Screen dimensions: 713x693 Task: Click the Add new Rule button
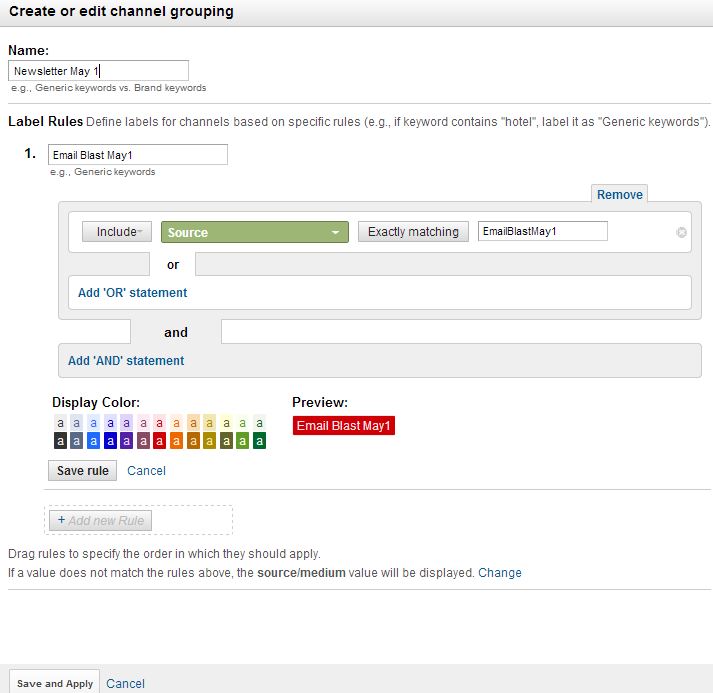pyautogui.click(x=100, y=520)
